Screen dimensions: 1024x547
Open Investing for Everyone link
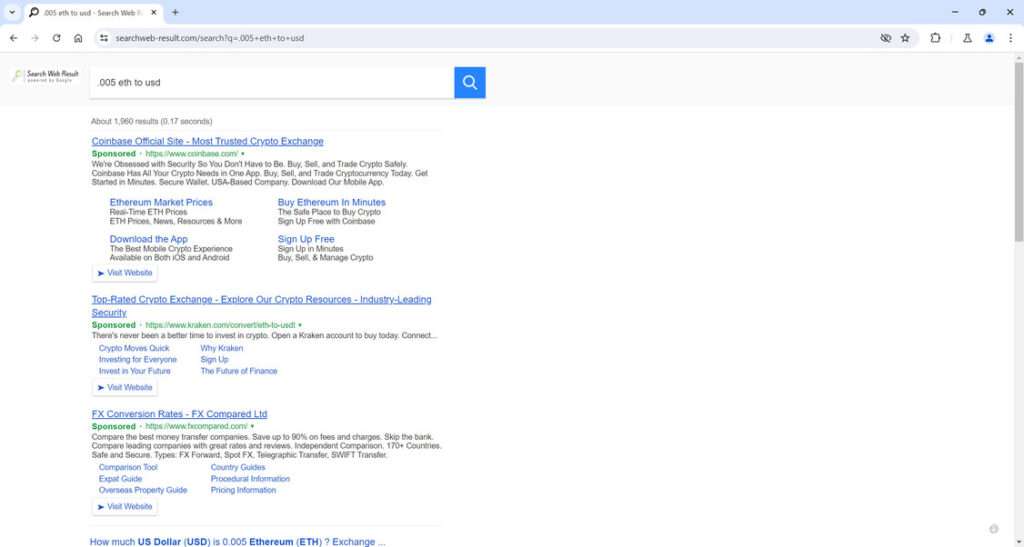click(138, 360)
